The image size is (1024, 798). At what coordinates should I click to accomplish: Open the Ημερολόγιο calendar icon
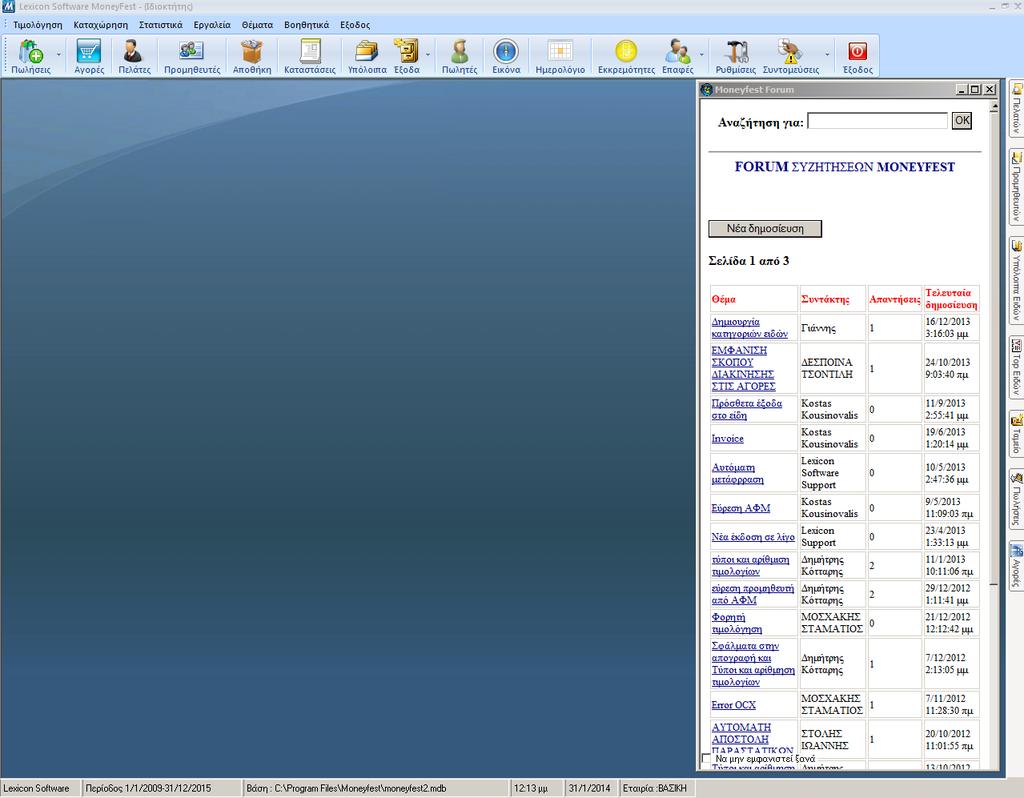coord(560,56)
